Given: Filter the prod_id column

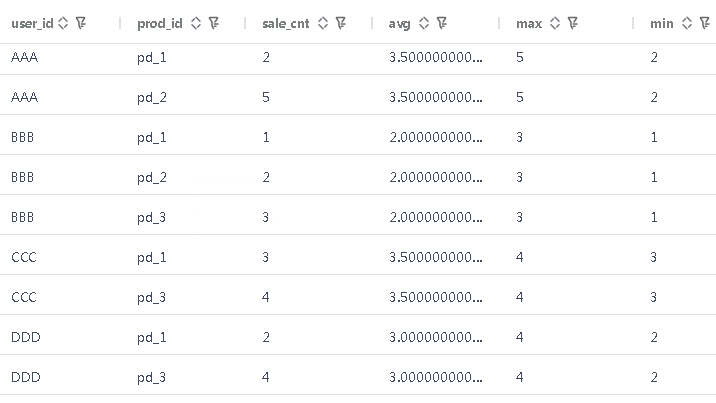Looking at the screenshot, I should 213,23.
